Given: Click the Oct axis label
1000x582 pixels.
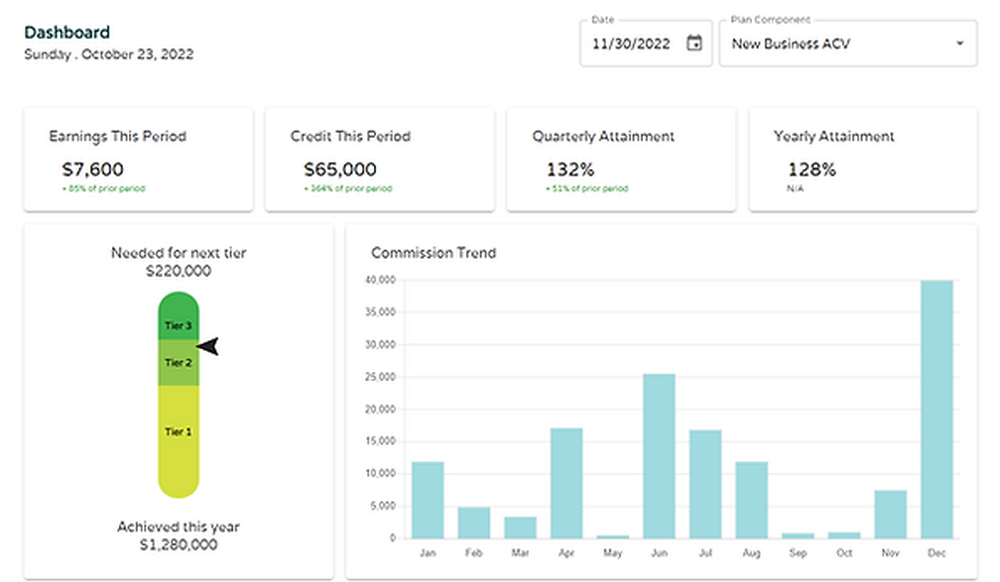Looking at the screenshot, I should coord(844,553).
